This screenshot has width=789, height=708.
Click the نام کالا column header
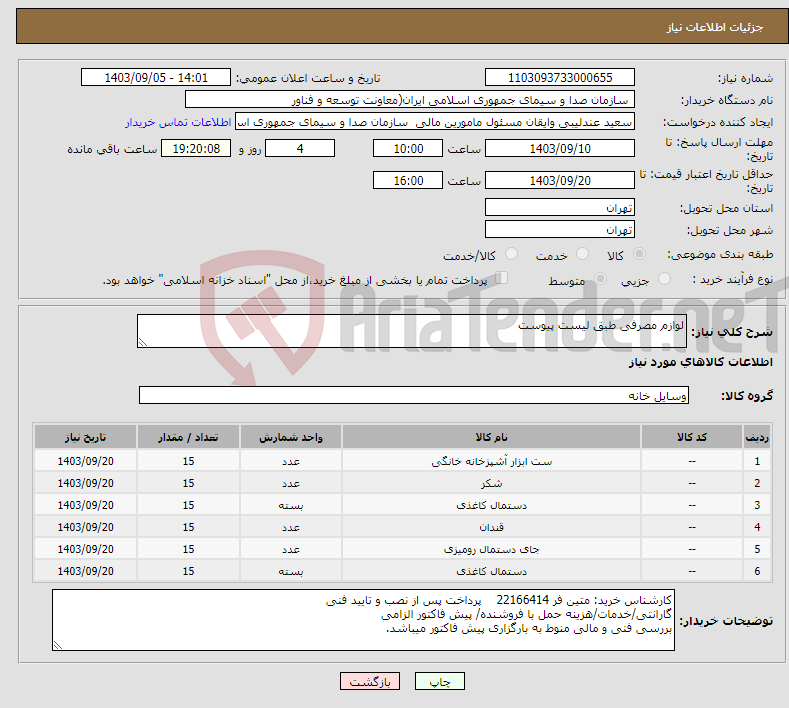point(491,437)
